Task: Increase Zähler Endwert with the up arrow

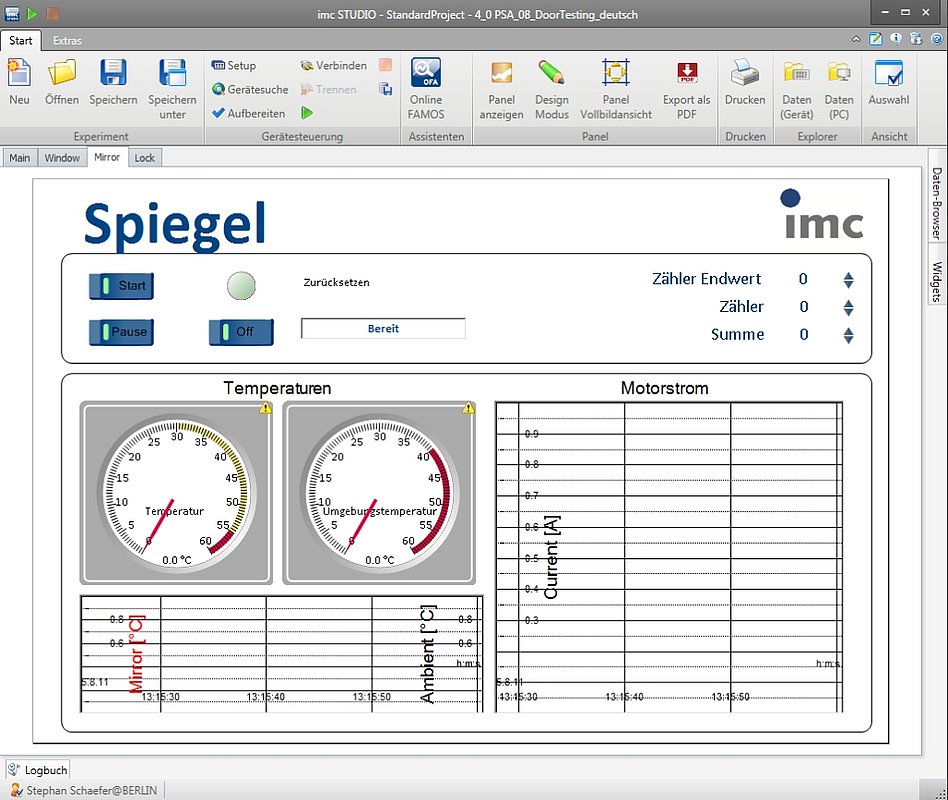Action: [x=848, y=276]
